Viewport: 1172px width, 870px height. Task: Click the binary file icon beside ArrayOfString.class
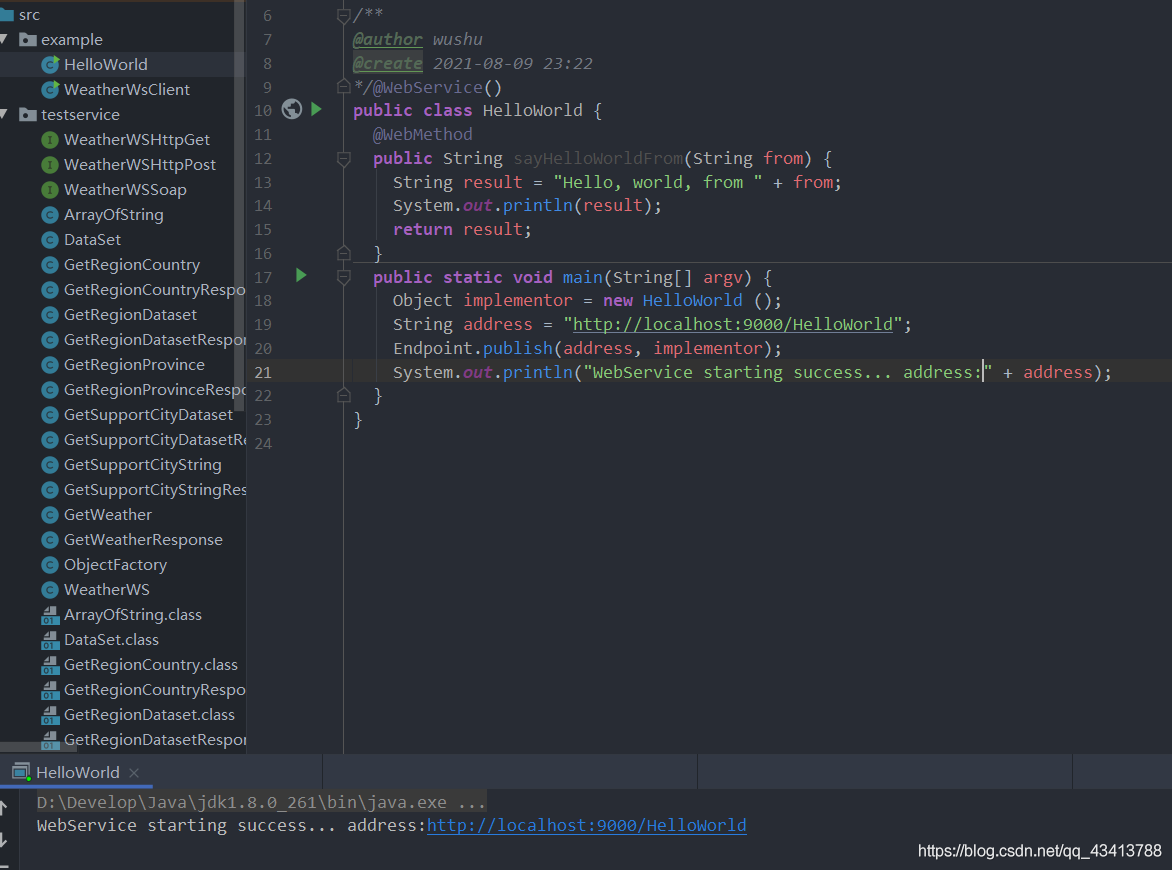pos(50,615)
